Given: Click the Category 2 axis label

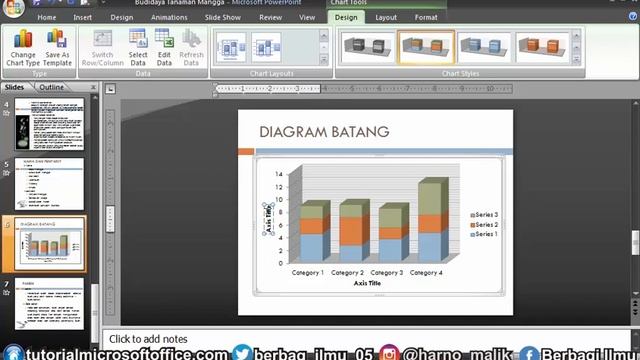Looking at the screenshot, I should coord(347,273).
